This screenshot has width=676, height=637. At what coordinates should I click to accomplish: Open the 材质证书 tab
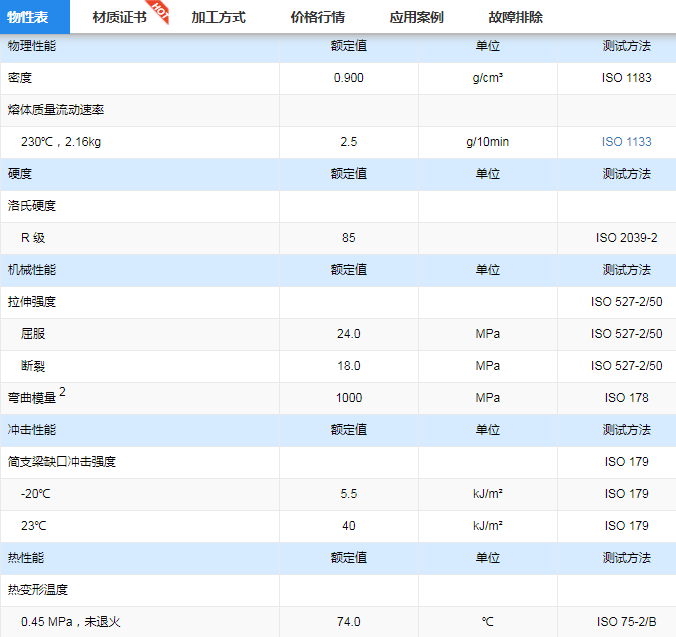point(119,17)
